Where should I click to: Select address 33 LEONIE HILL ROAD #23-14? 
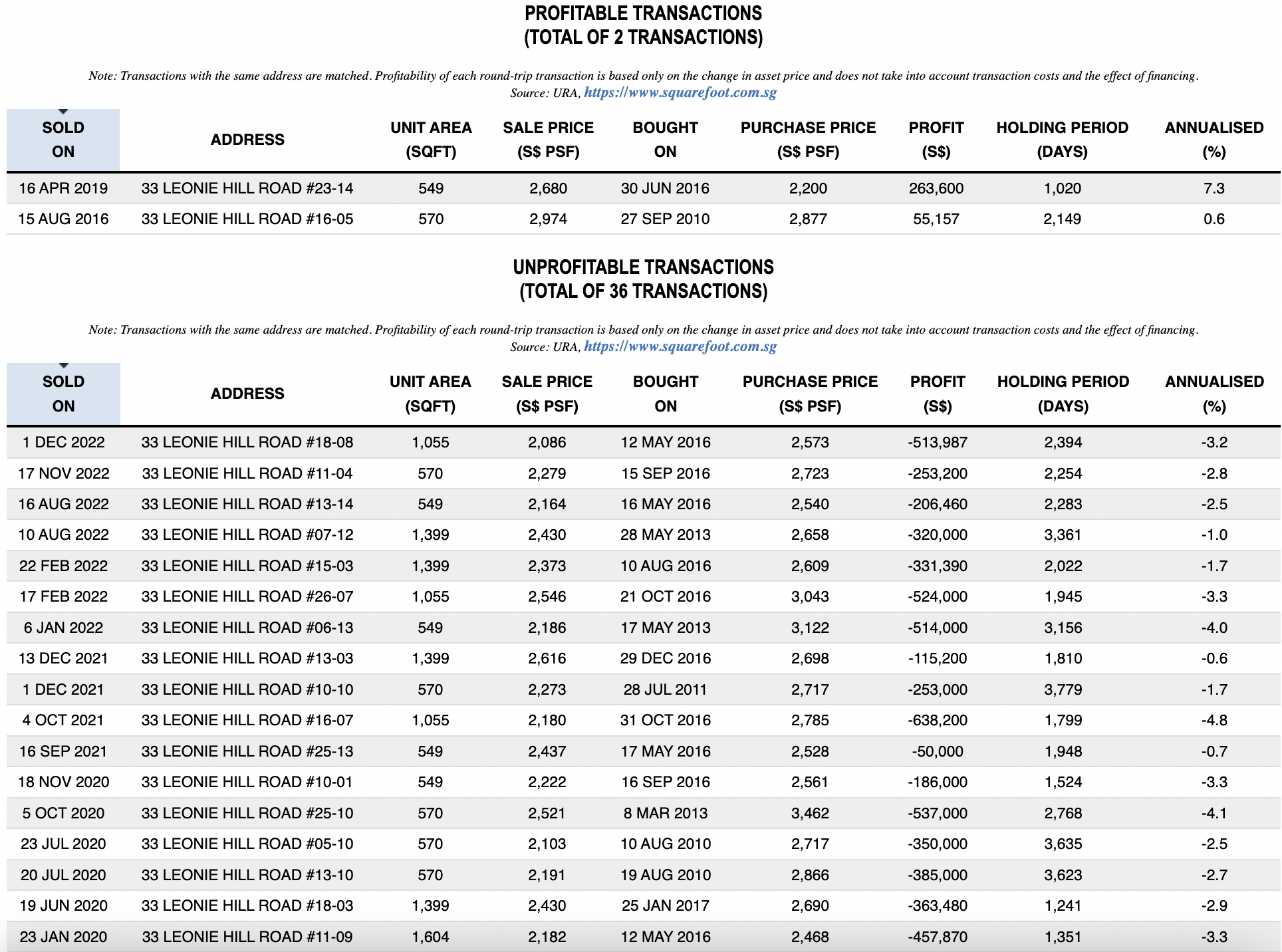tap(247, 188)
